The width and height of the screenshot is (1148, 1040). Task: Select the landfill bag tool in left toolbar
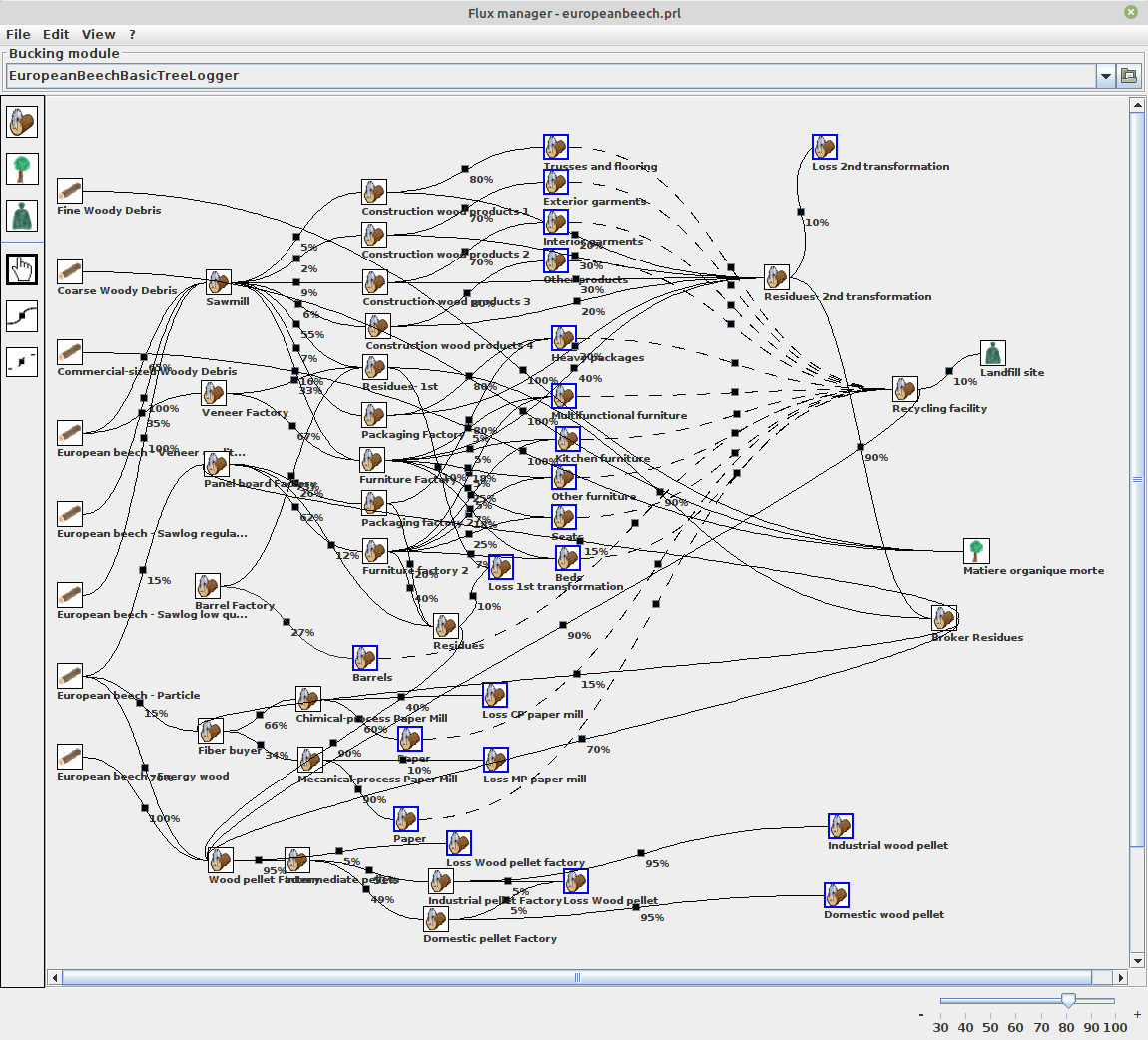click(22, 216)
